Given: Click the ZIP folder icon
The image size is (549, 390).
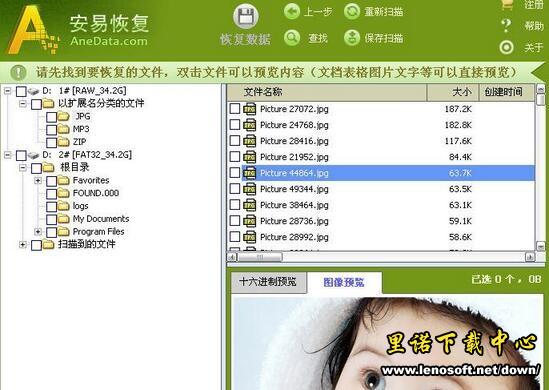Looking at the screenshot, I should coord(63,142).
